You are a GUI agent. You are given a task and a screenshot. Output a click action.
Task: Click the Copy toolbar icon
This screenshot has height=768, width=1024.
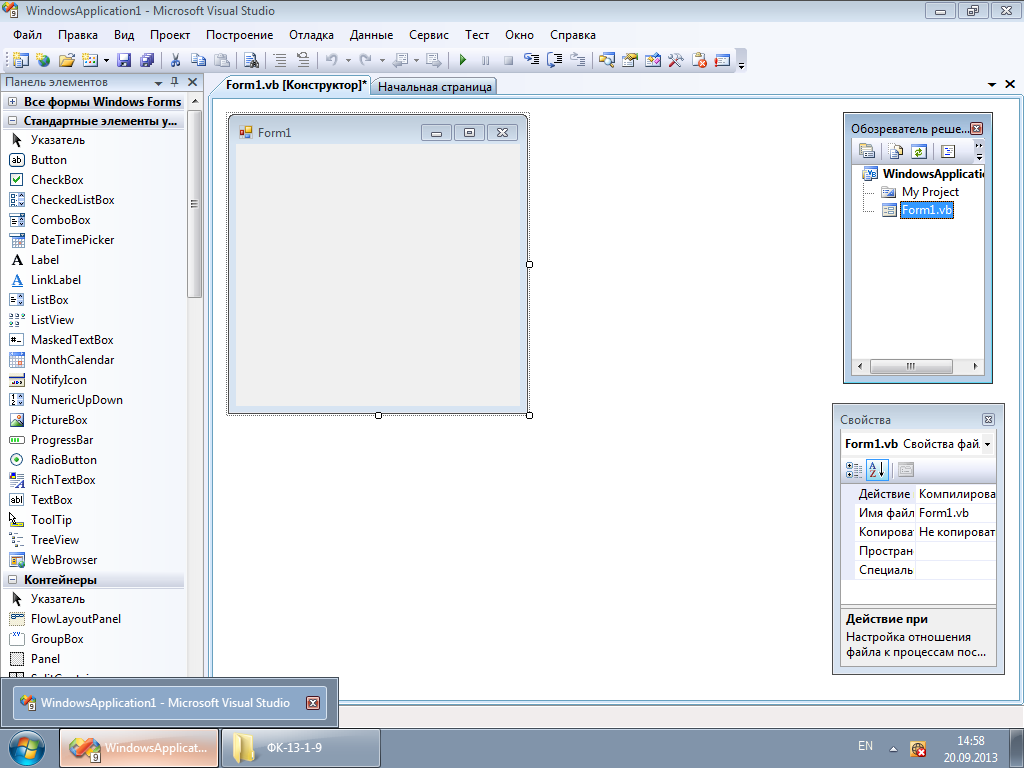click(x=199, y=60)
